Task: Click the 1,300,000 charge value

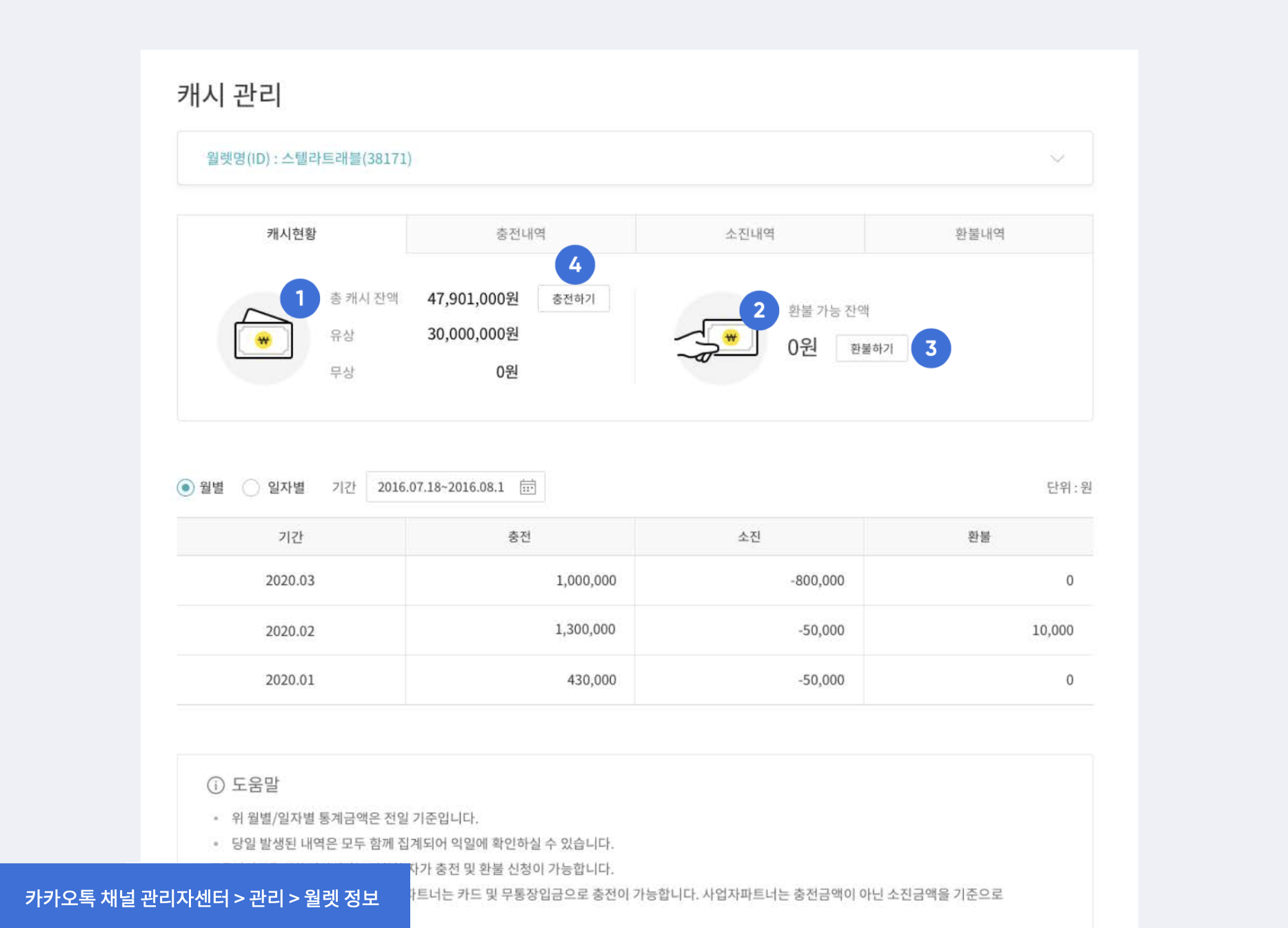Action: click(585, 629)
